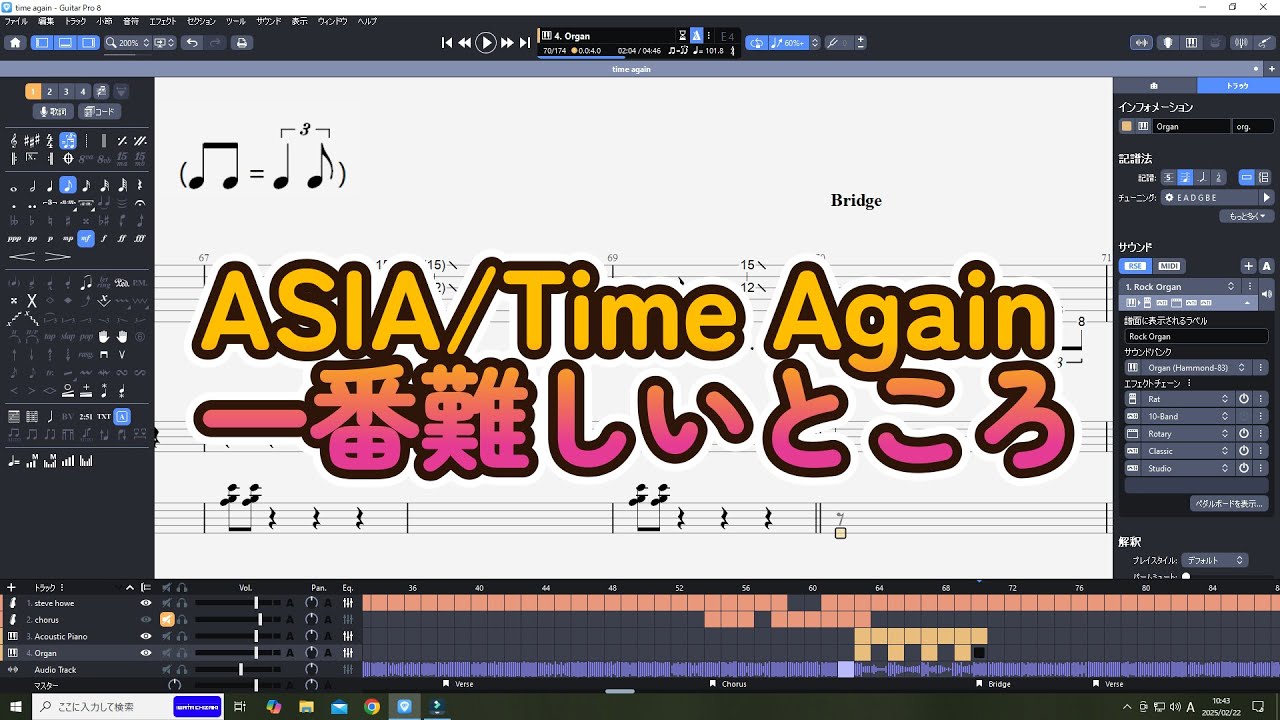Add a new track with plus icon

[11, 587]
